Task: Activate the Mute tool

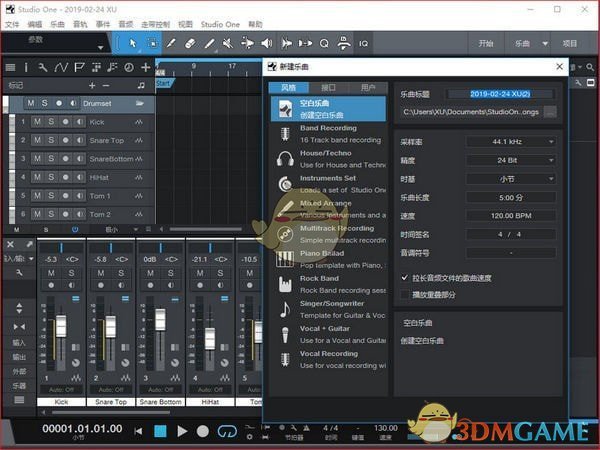Action: coord(228,43)
